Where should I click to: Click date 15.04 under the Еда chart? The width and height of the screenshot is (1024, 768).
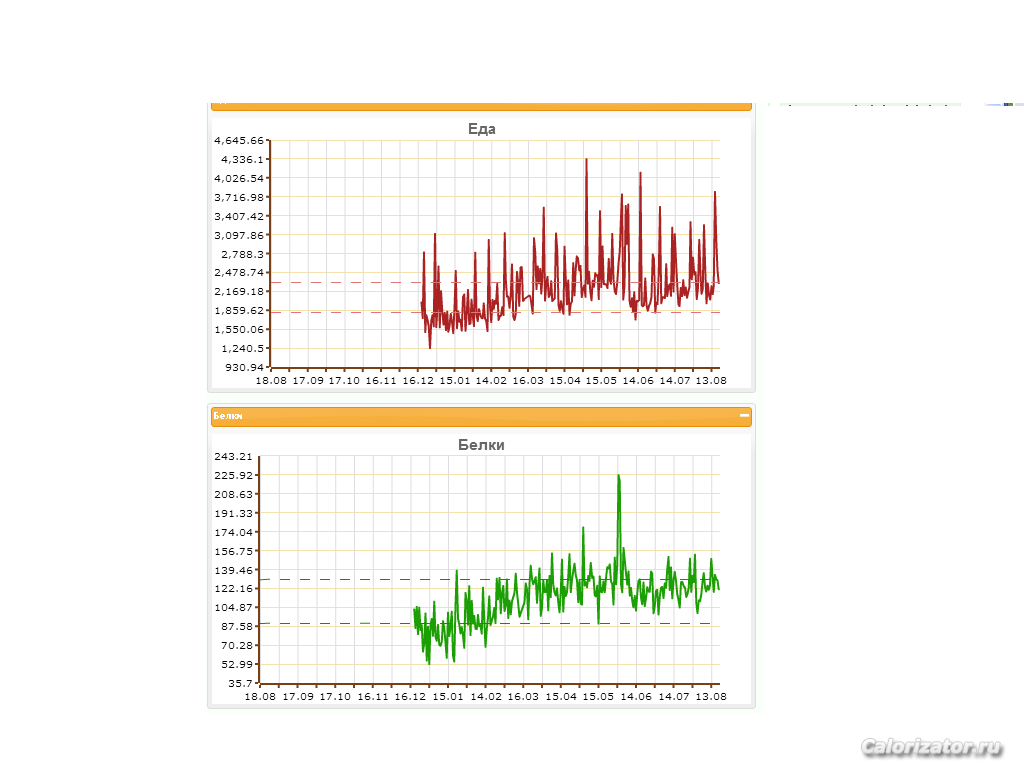(565, 380)
